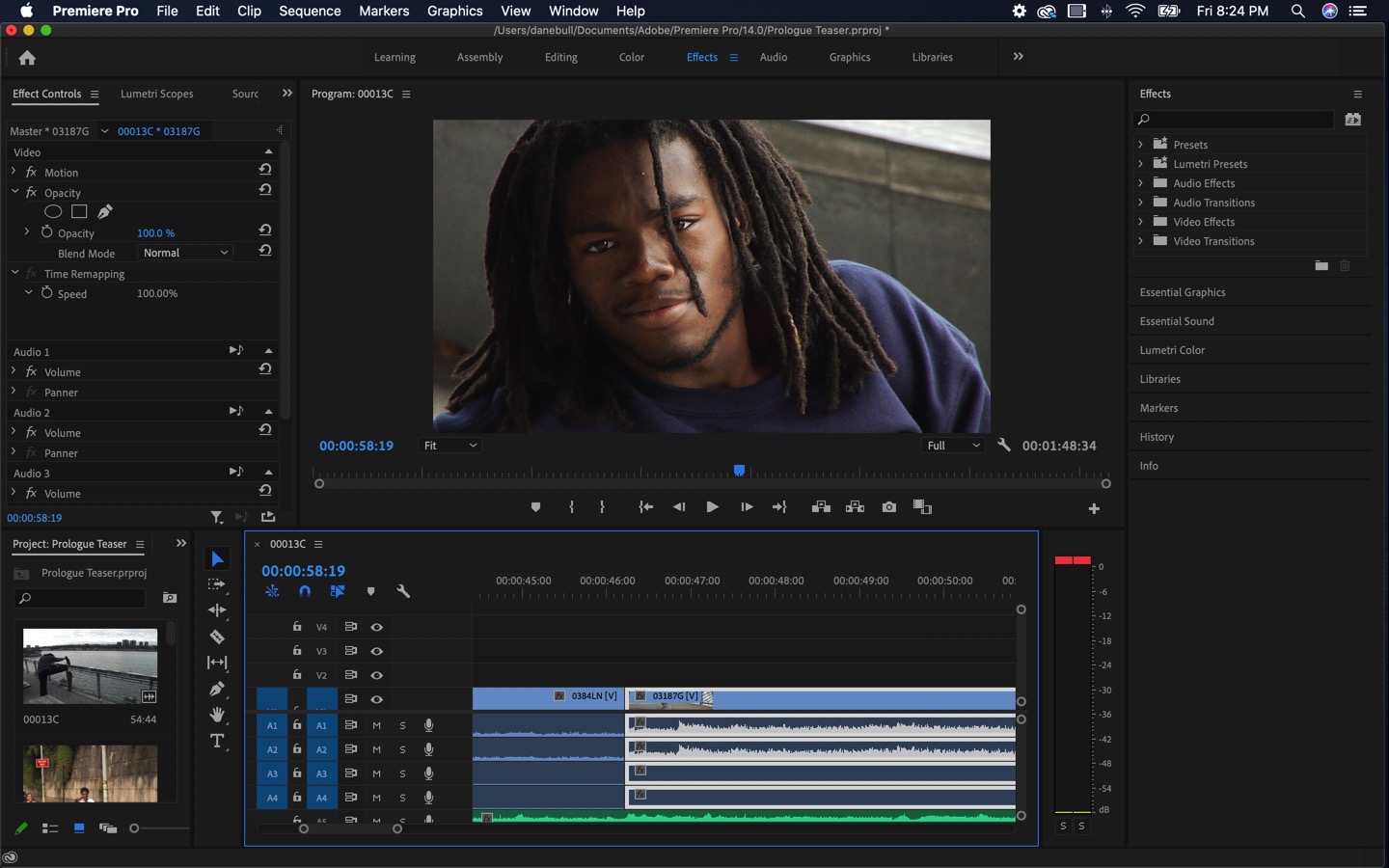Select the Pen tool in the tools panel

click(x=217, y=689)
